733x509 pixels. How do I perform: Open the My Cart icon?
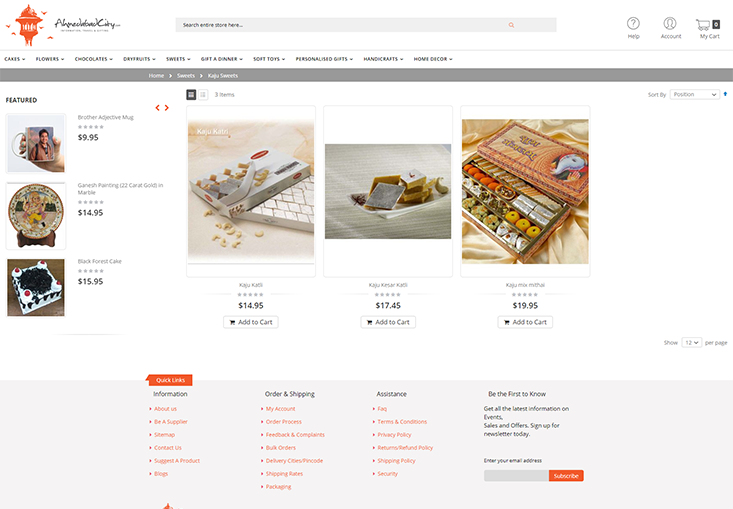coord(708,24)
